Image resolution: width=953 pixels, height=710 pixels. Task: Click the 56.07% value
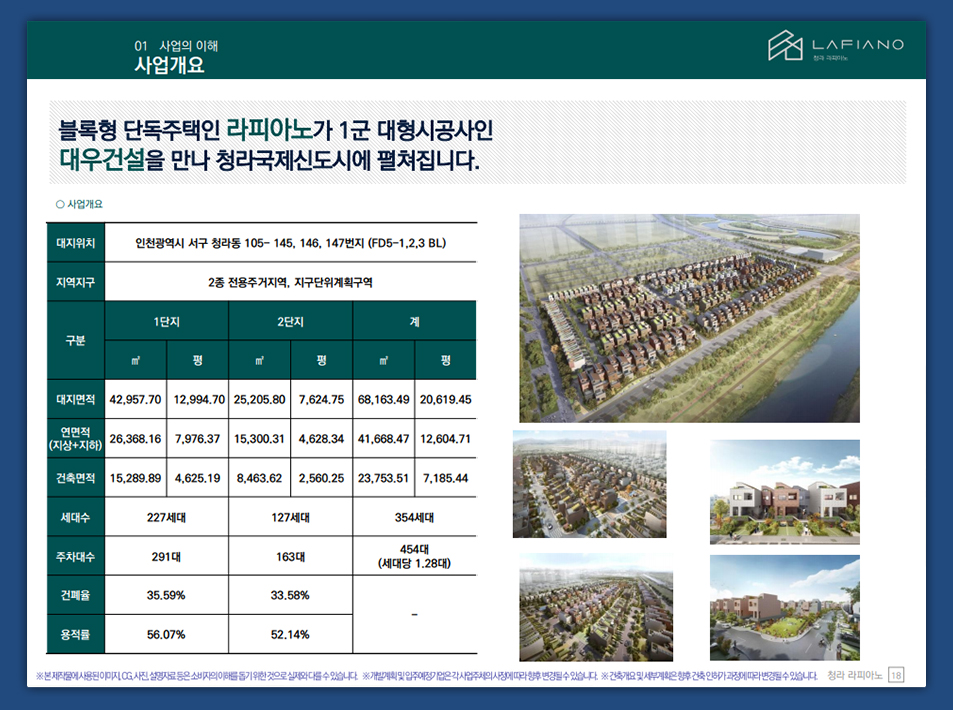(166, 635)
